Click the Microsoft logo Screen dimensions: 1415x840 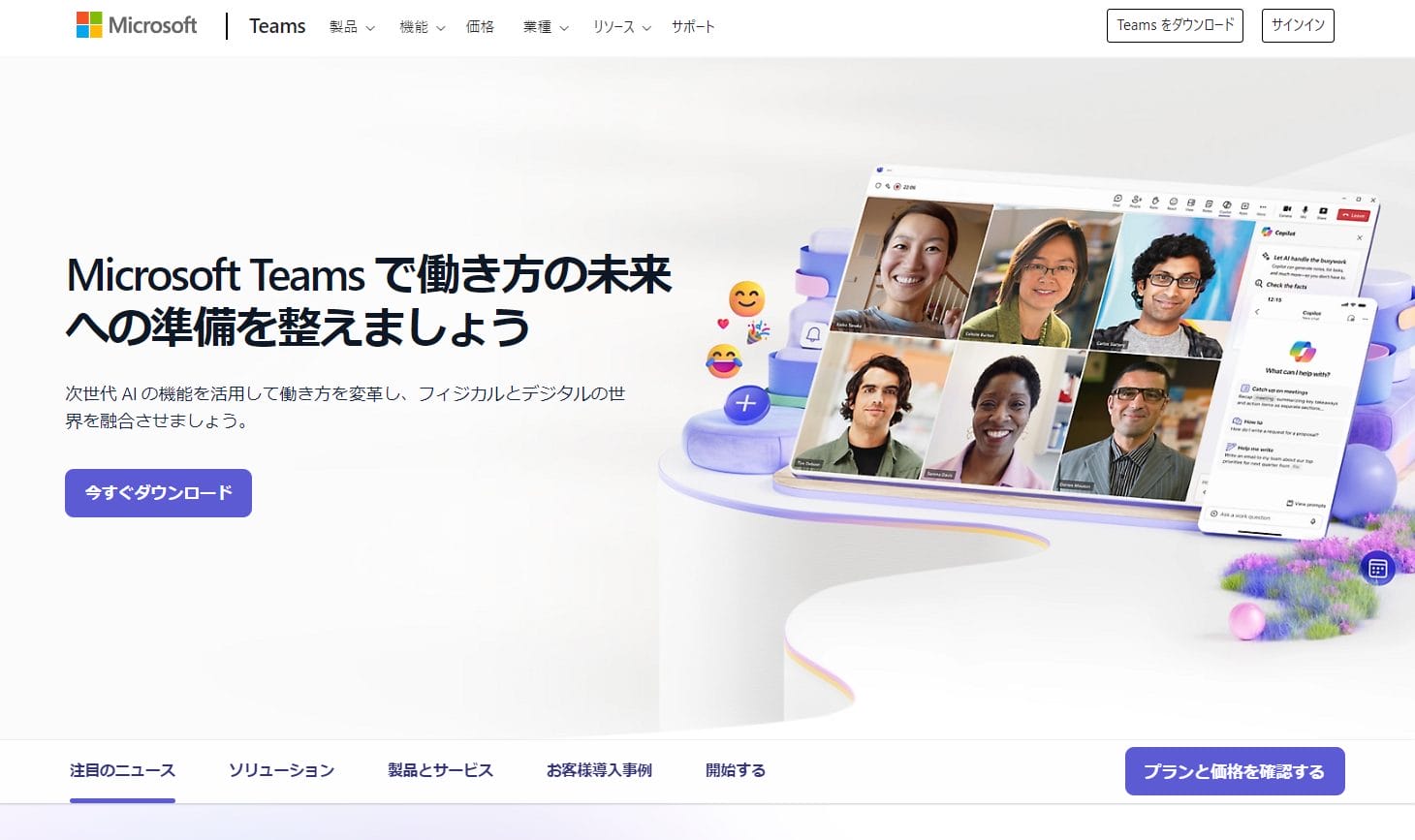click(x=137, y=26)
